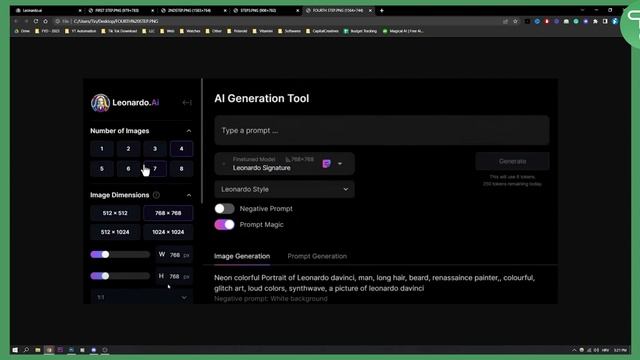
Task: Click the Leonardo.AI avatar logo
Action: [x=100, y=102]
